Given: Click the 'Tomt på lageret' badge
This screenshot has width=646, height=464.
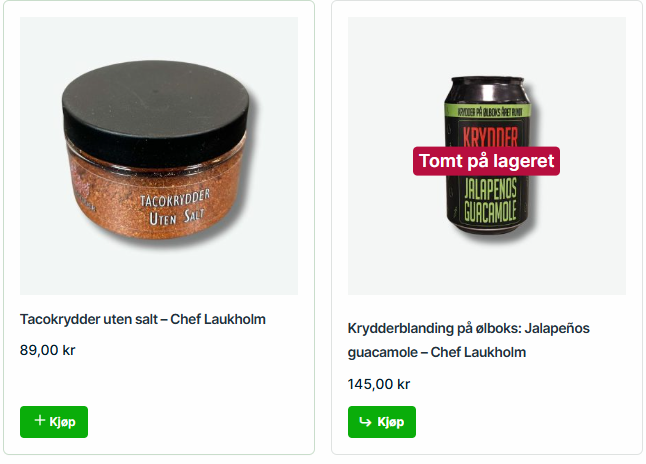Looking at the screenshot, I should [486, 161].
